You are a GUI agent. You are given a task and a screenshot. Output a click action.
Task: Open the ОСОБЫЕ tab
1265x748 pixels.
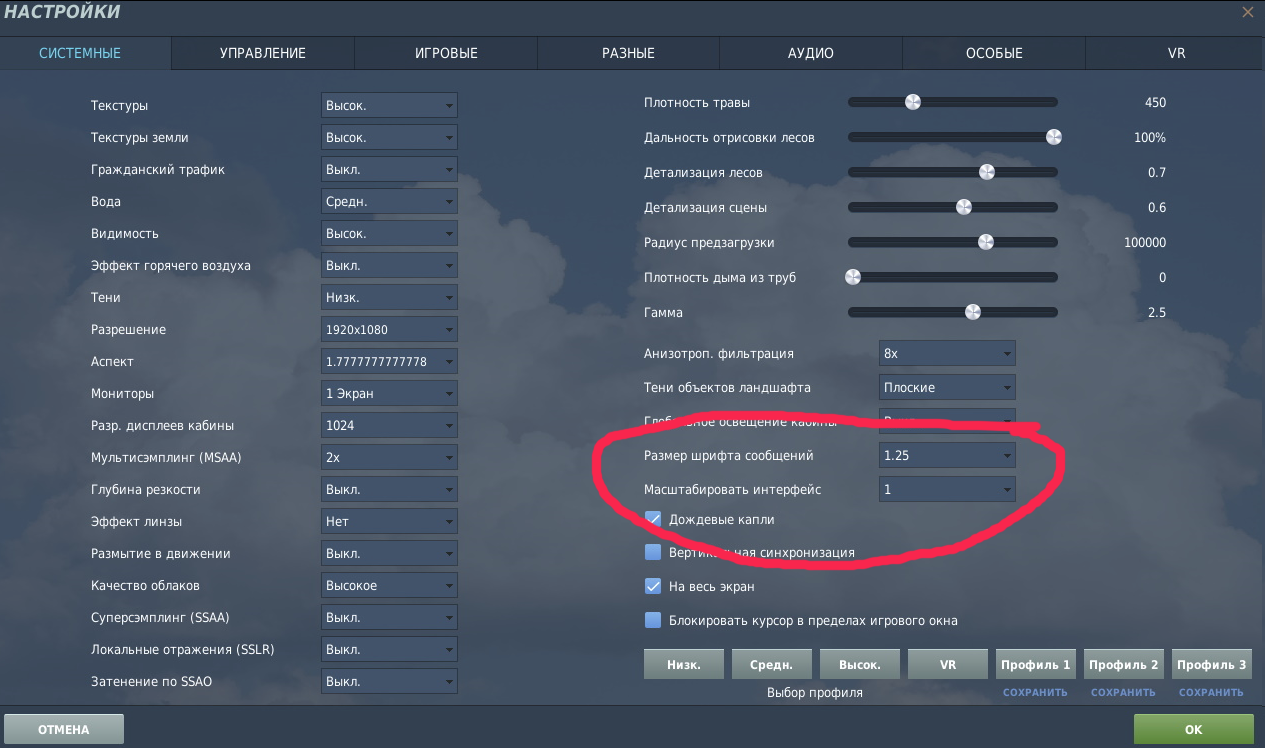994,53
